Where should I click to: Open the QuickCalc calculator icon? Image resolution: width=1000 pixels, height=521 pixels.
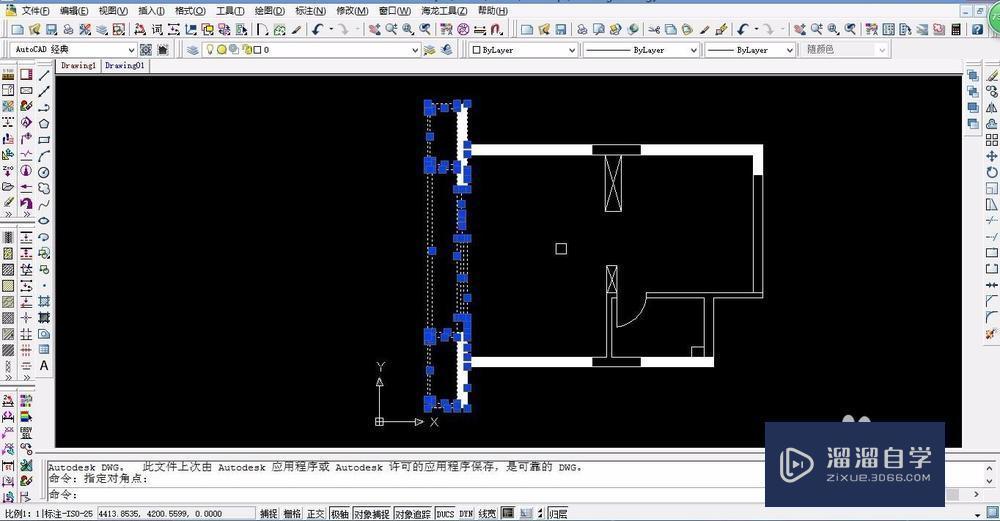click(x=956, y=29)
